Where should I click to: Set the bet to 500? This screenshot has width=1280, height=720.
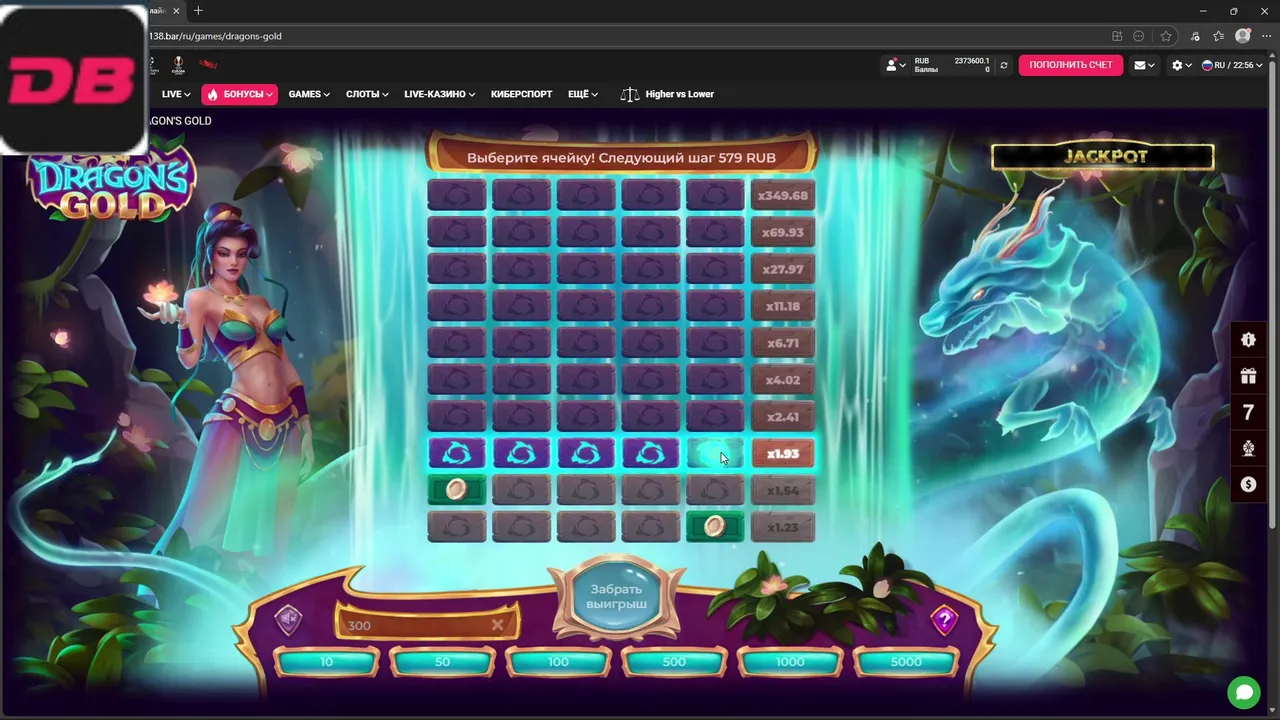point(674,662)
